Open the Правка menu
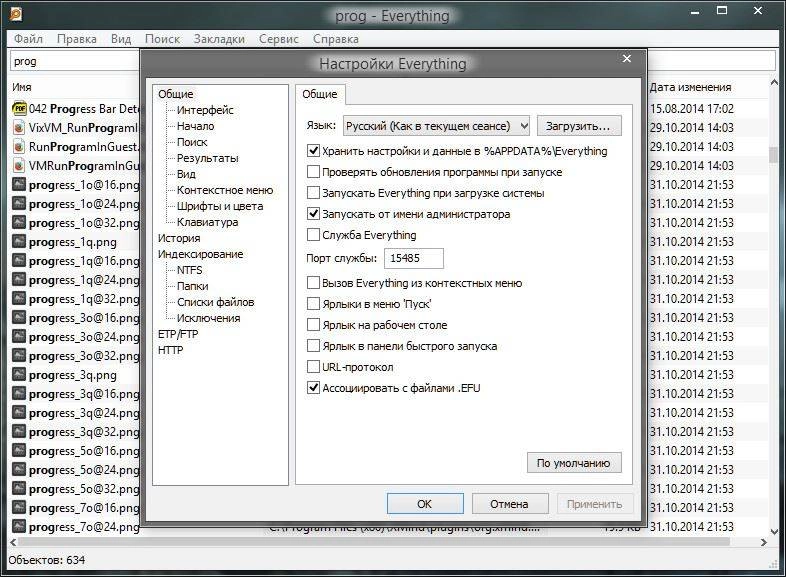This screenshot has width=786, height=577. (x=77, y=39)
